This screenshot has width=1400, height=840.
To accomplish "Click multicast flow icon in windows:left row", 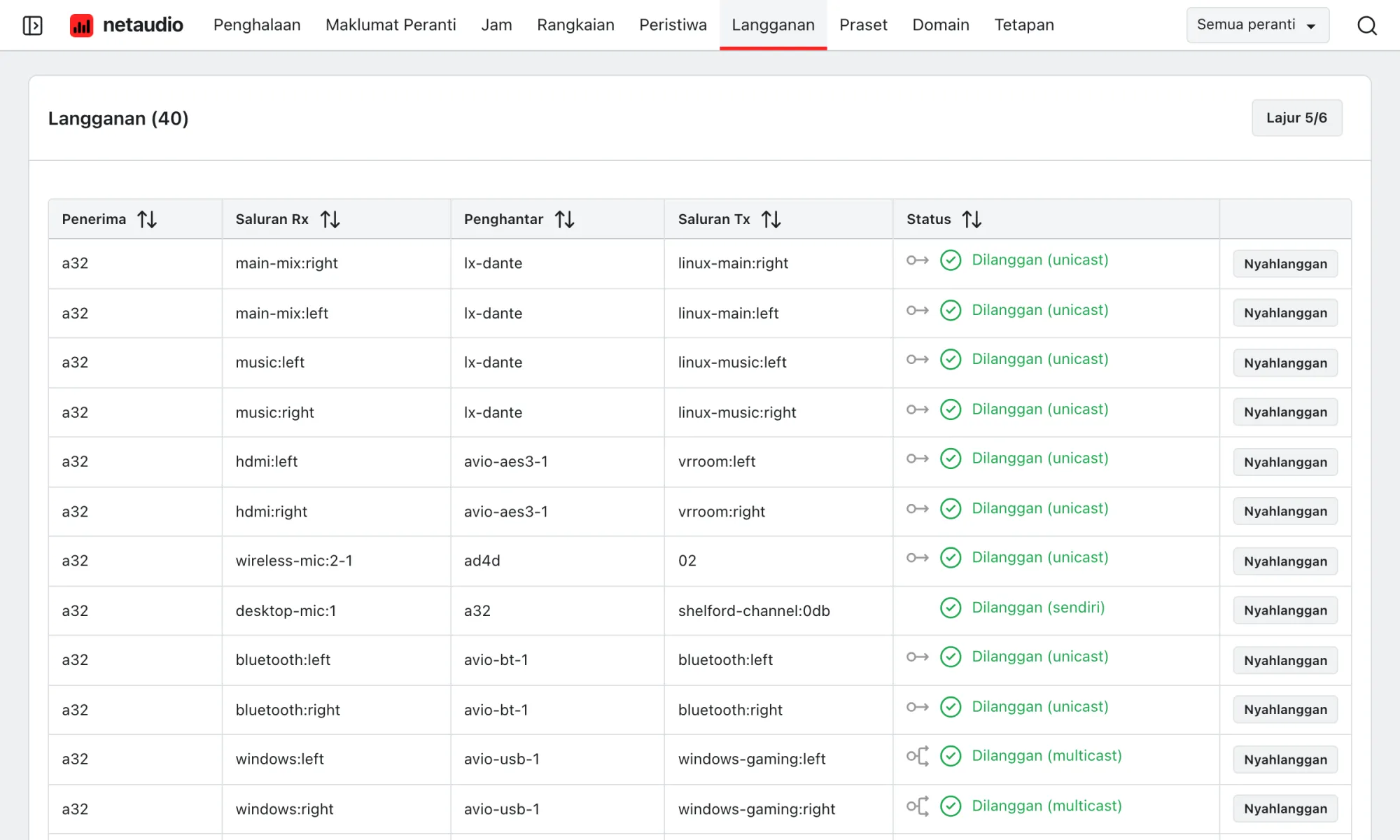I will click(918, 756).
